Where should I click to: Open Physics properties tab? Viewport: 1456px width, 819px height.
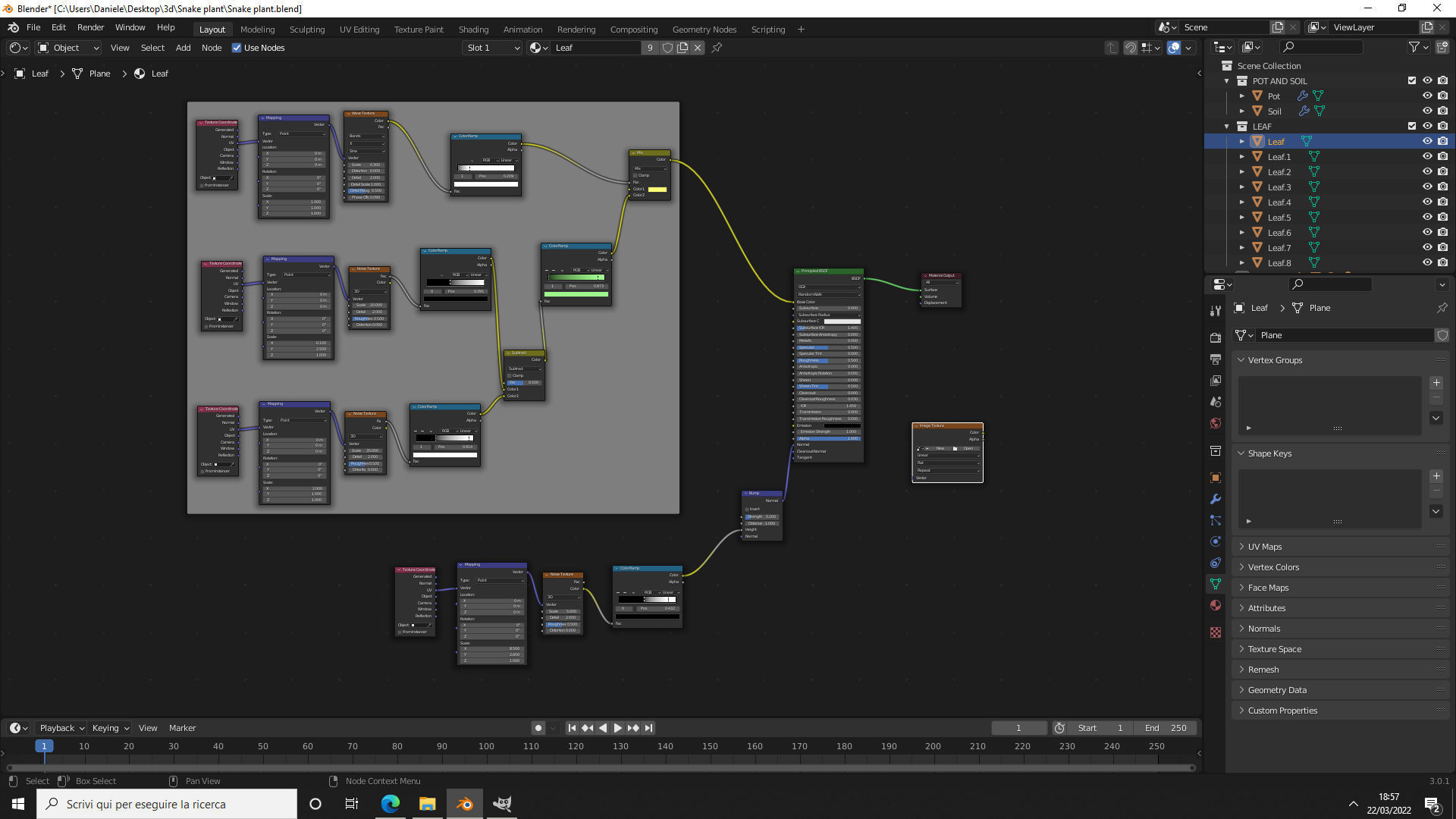pyautogui.click(x=1216, y=541)
